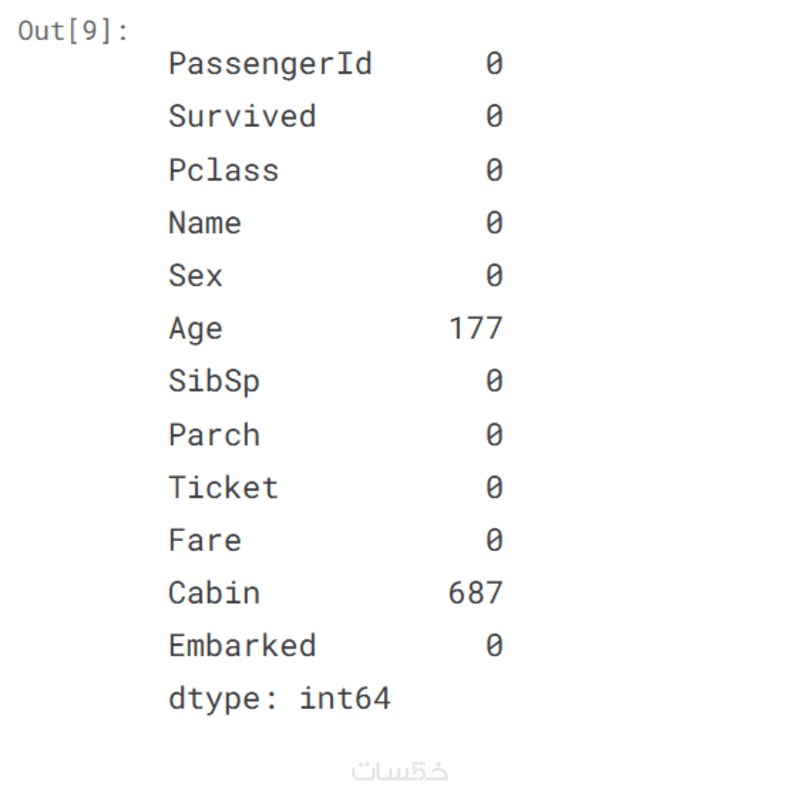Select the Fare row label
Image resolution: width=800 pixels, height=797 pixels.
pos(204,541)
